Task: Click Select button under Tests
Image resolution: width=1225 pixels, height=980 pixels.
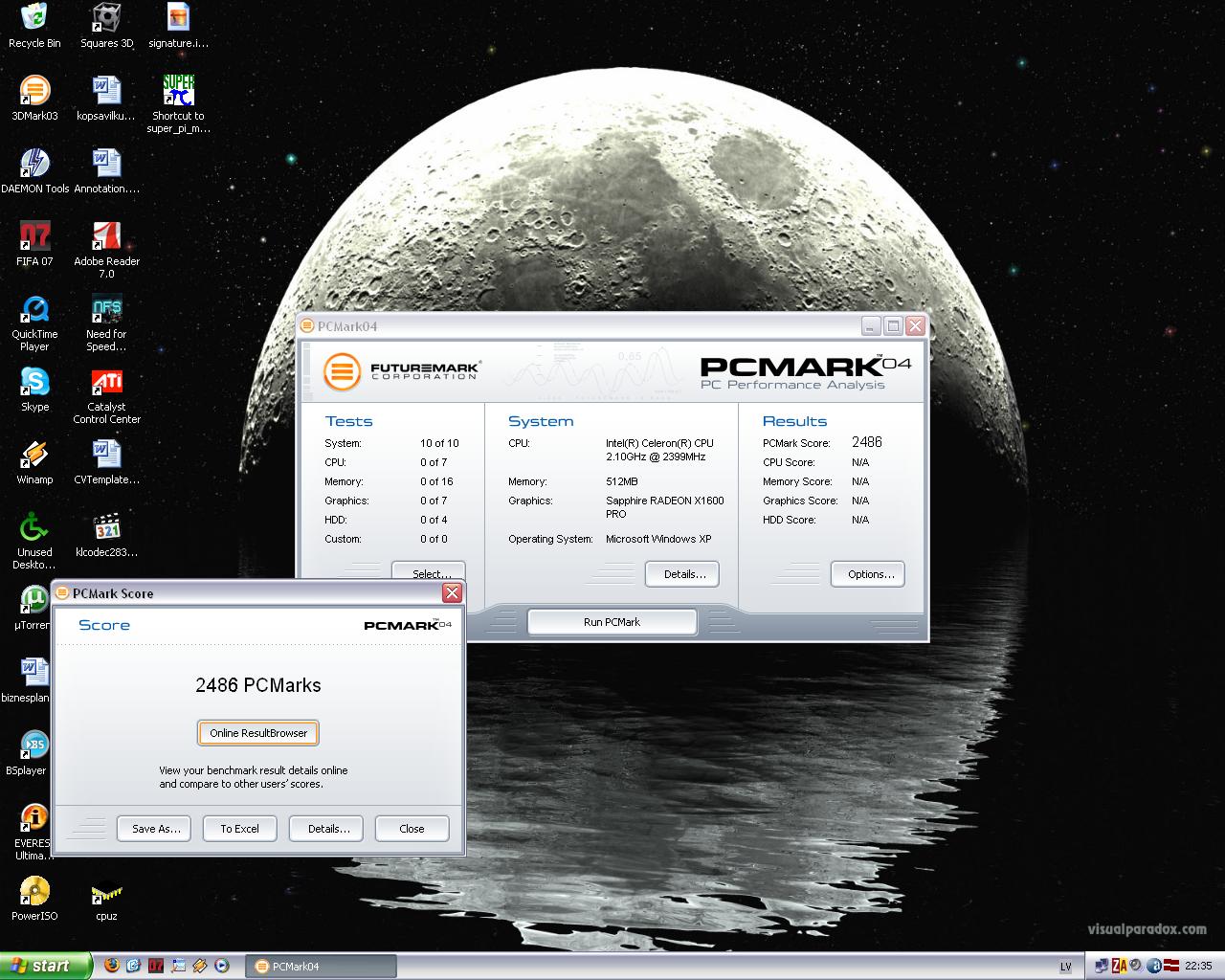Action: [429, 572]
